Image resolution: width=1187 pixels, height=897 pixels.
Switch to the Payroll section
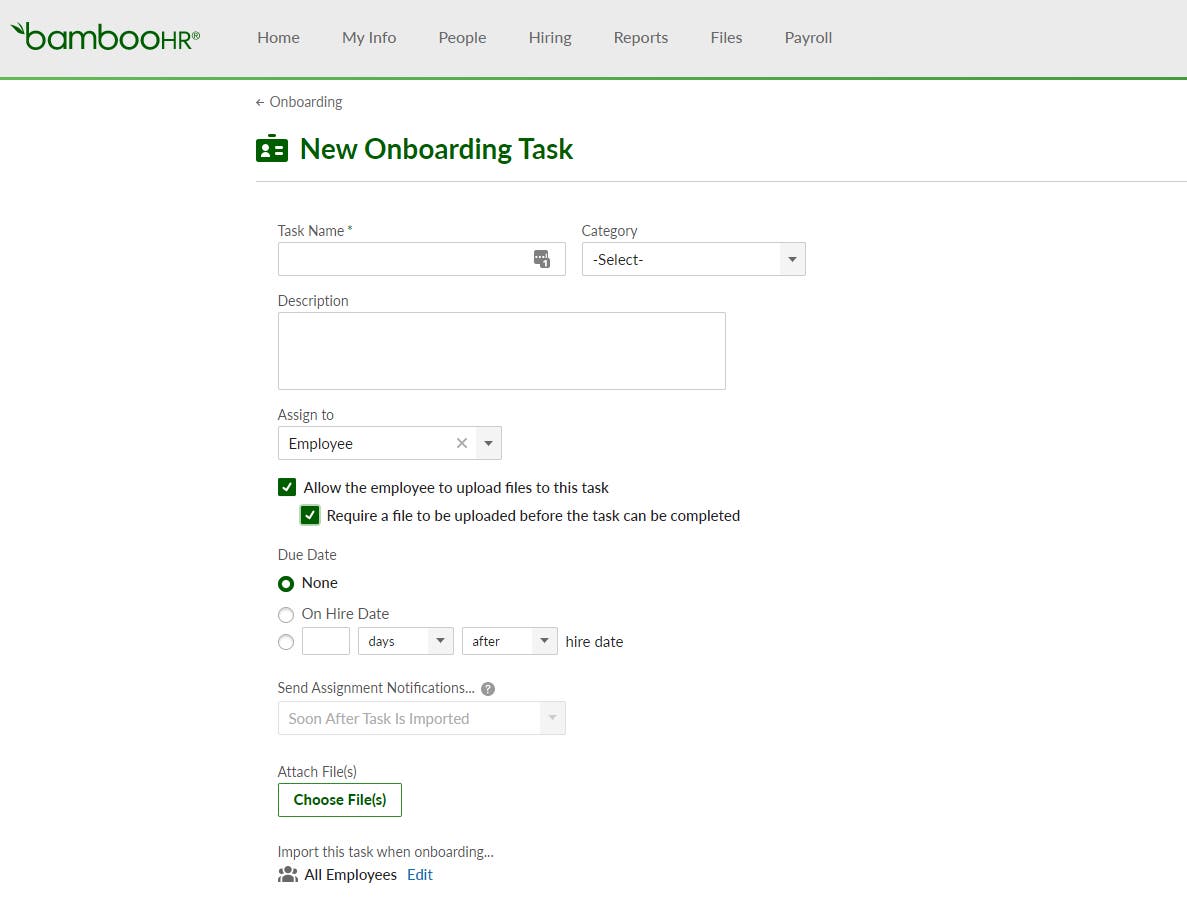(x=808, y=38)
